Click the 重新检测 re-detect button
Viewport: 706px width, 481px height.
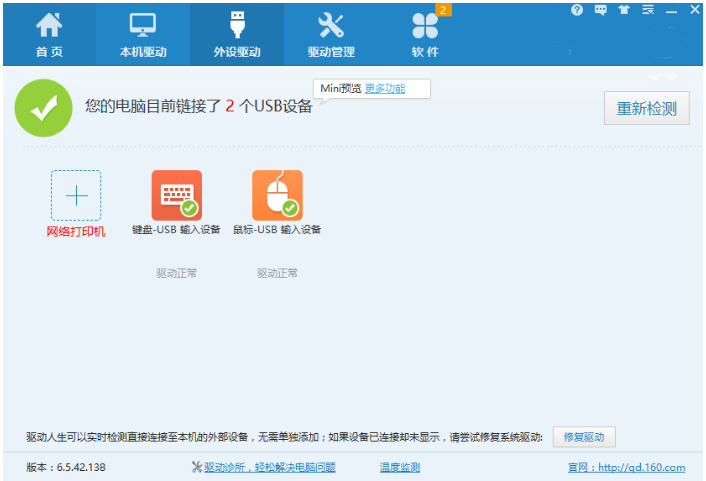click(x=646, y=108)
